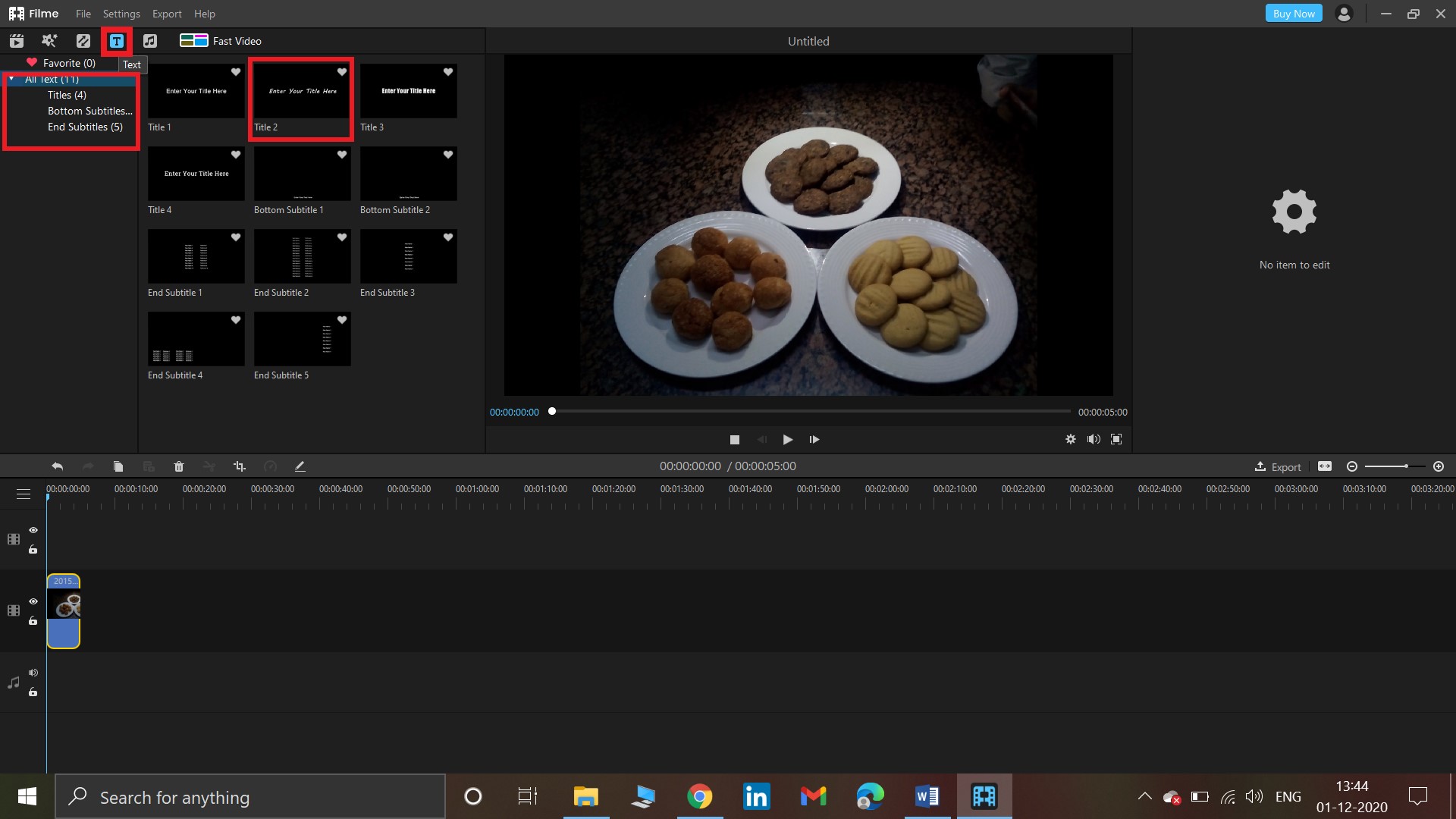Click the Fullscreen preview icon

click(1118, 439)
